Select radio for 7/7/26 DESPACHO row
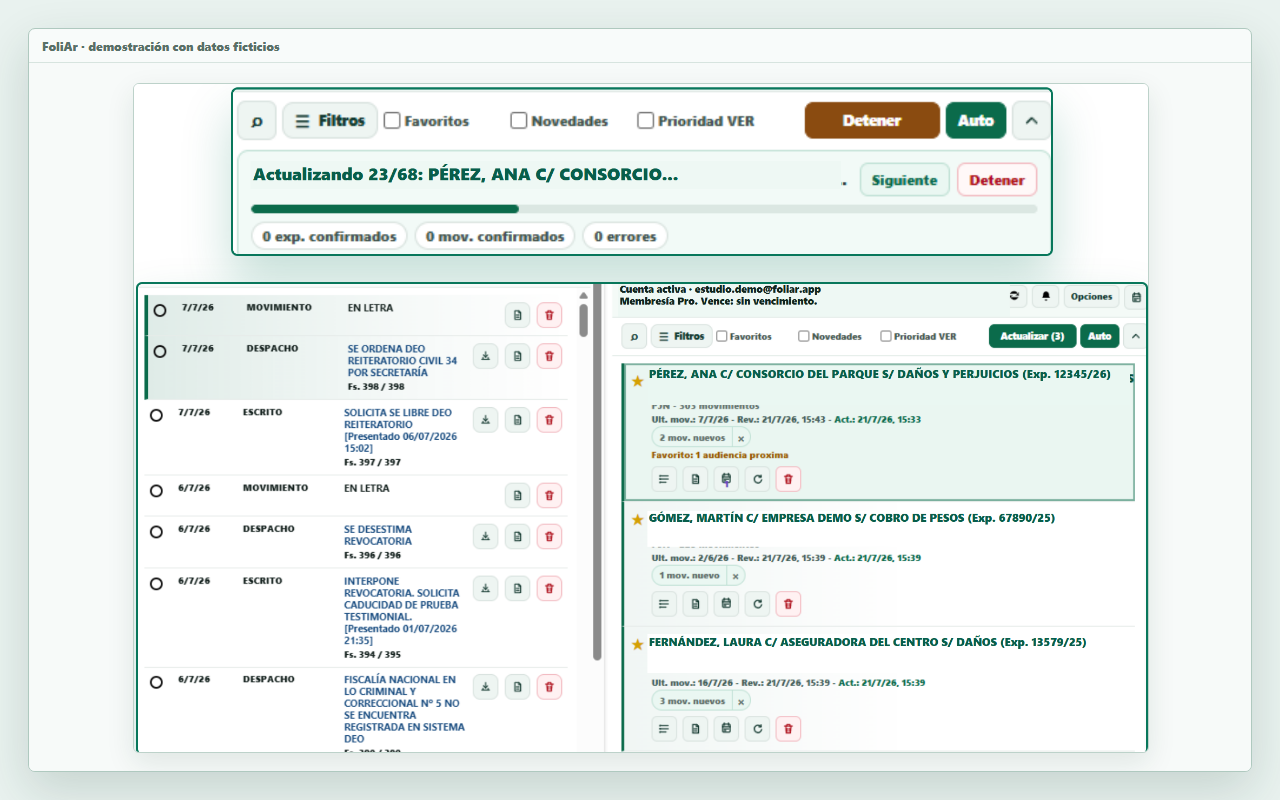Screen dimensions: 1280x800 (x=160, y=352)
